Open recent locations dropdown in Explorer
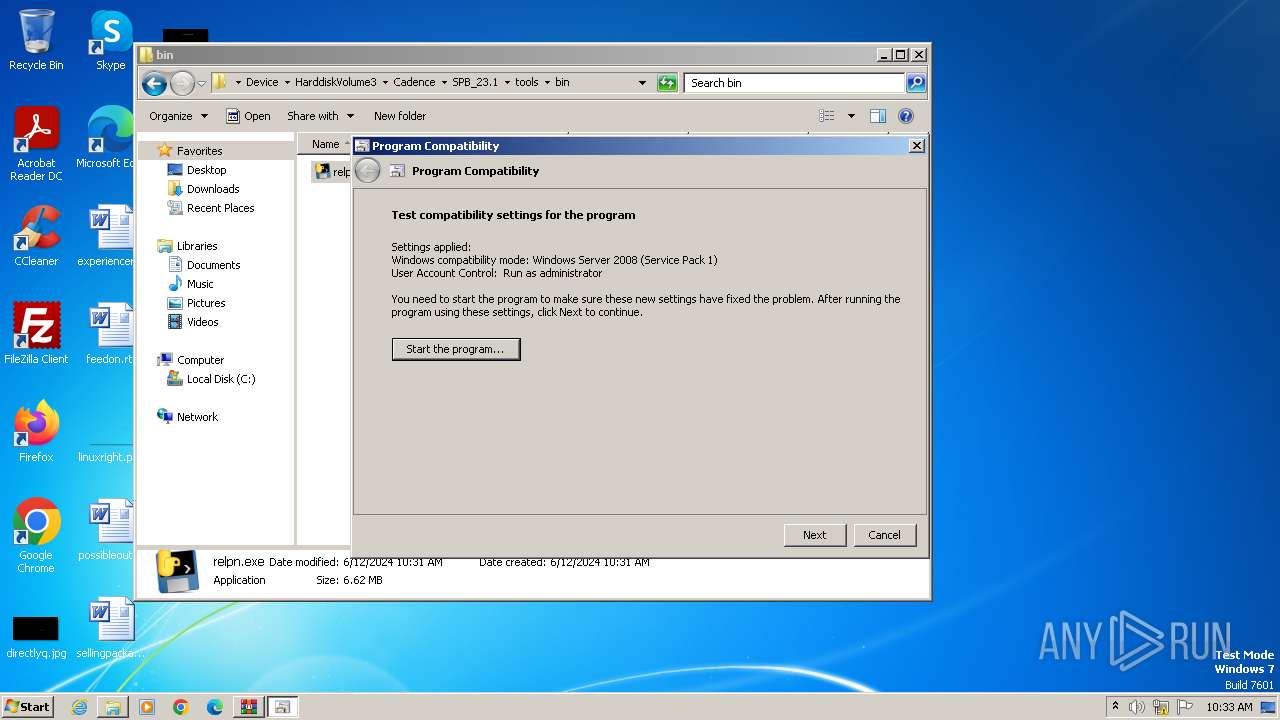 (x=201, y=83)
